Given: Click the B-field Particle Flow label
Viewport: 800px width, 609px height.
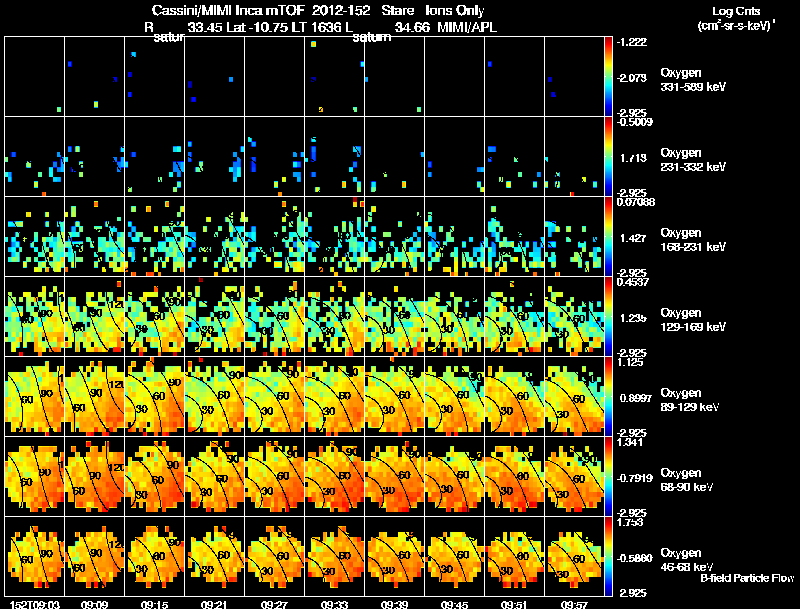Looking at the screenshot, I should click(747, 578).
